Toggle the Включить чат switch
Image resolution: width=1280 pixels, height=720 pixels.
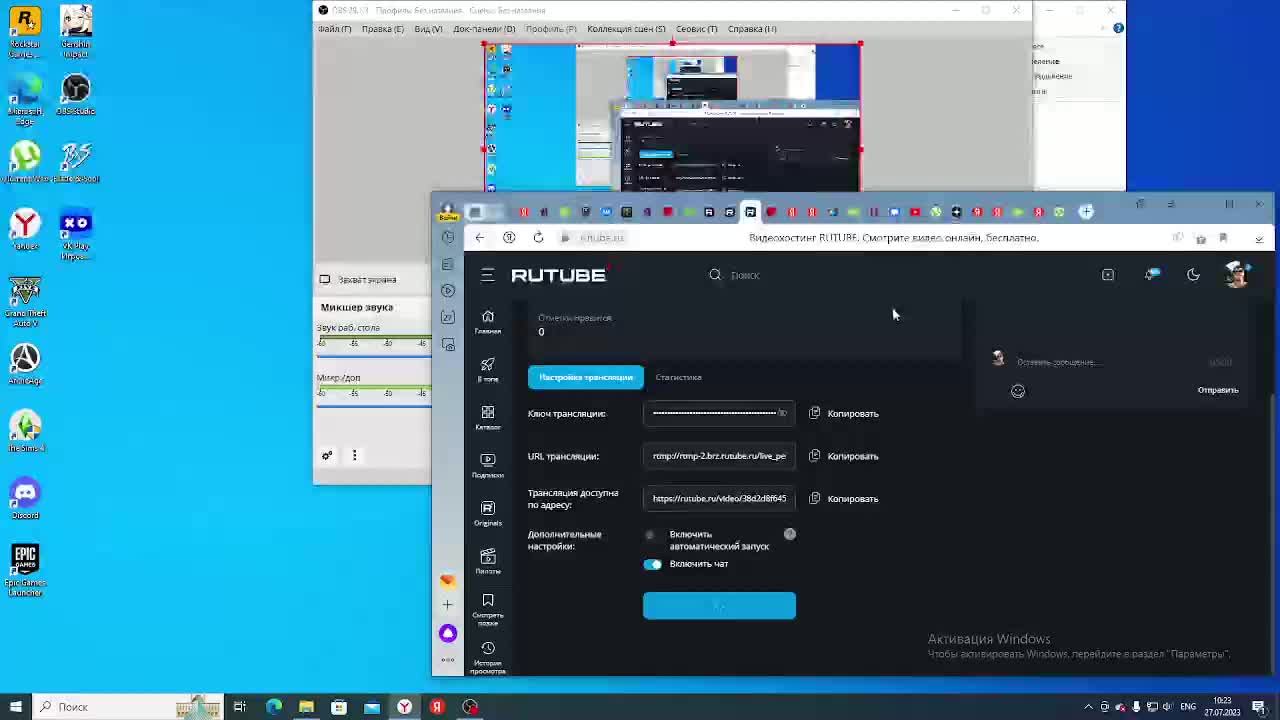[652, 564]
